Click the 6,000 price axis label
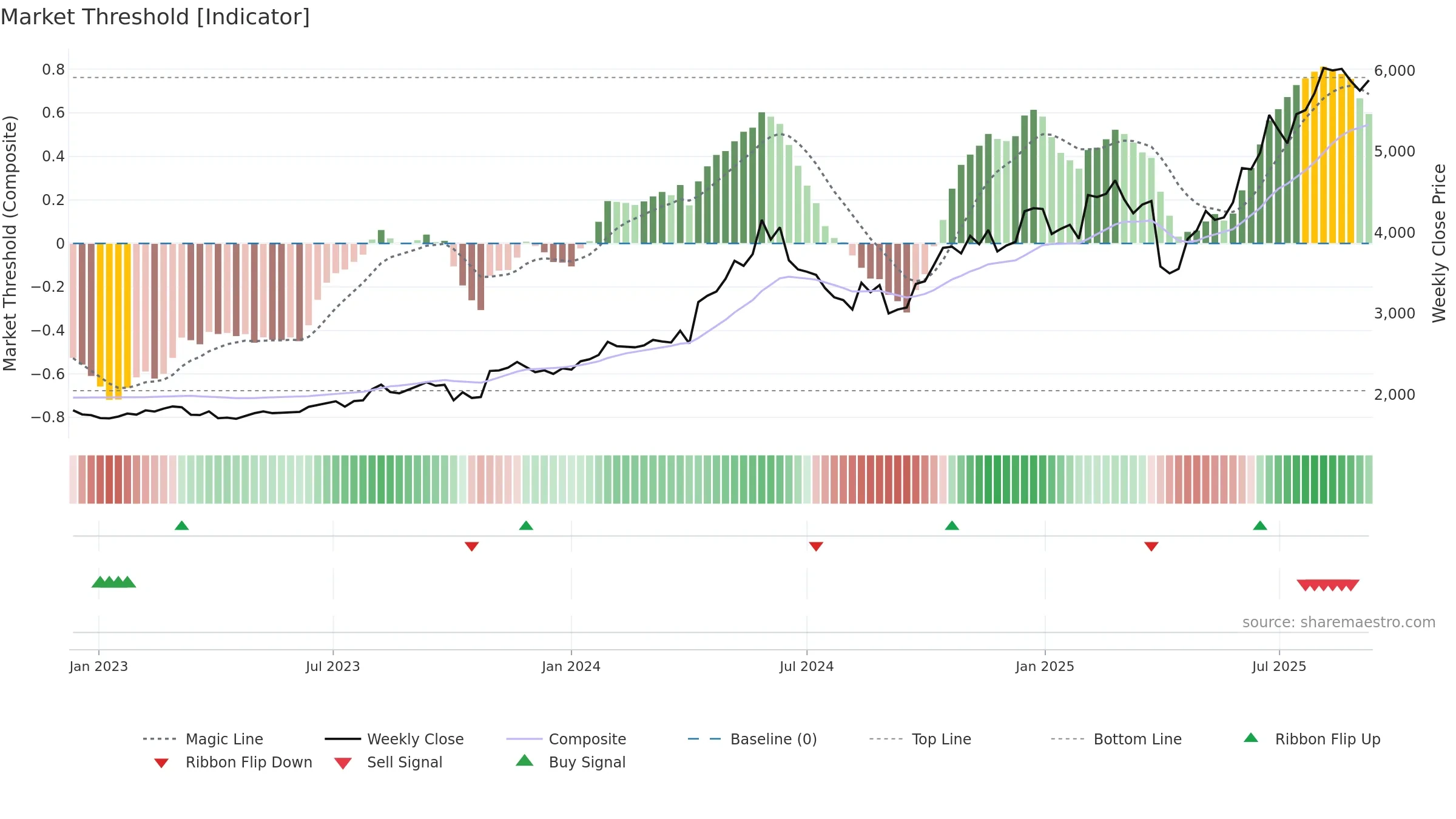Image resolution: width=1456 pixels, height=819 pixels. coord(1395,70)
